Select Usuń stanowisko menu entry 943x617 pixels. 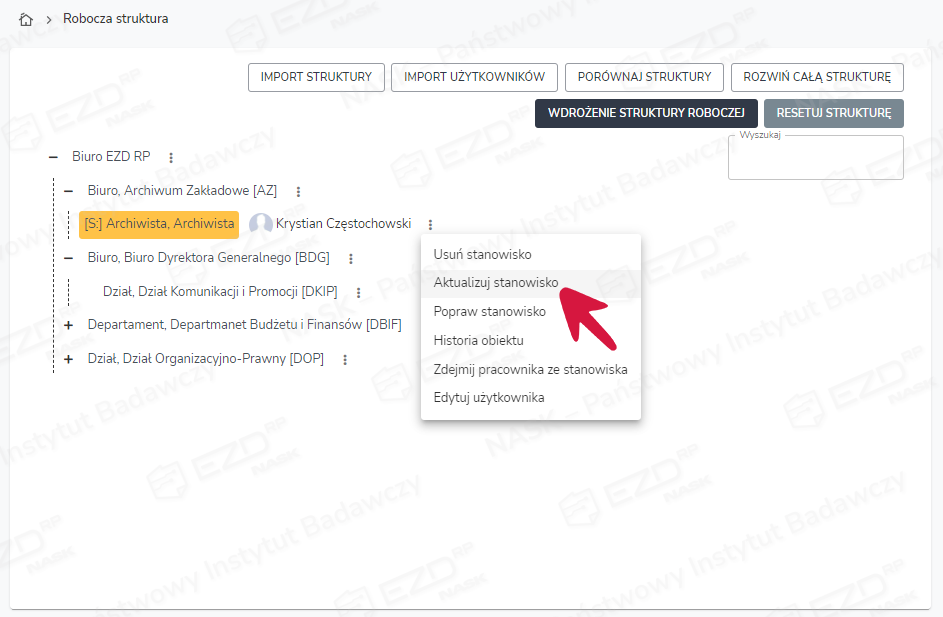pos(482,255)
